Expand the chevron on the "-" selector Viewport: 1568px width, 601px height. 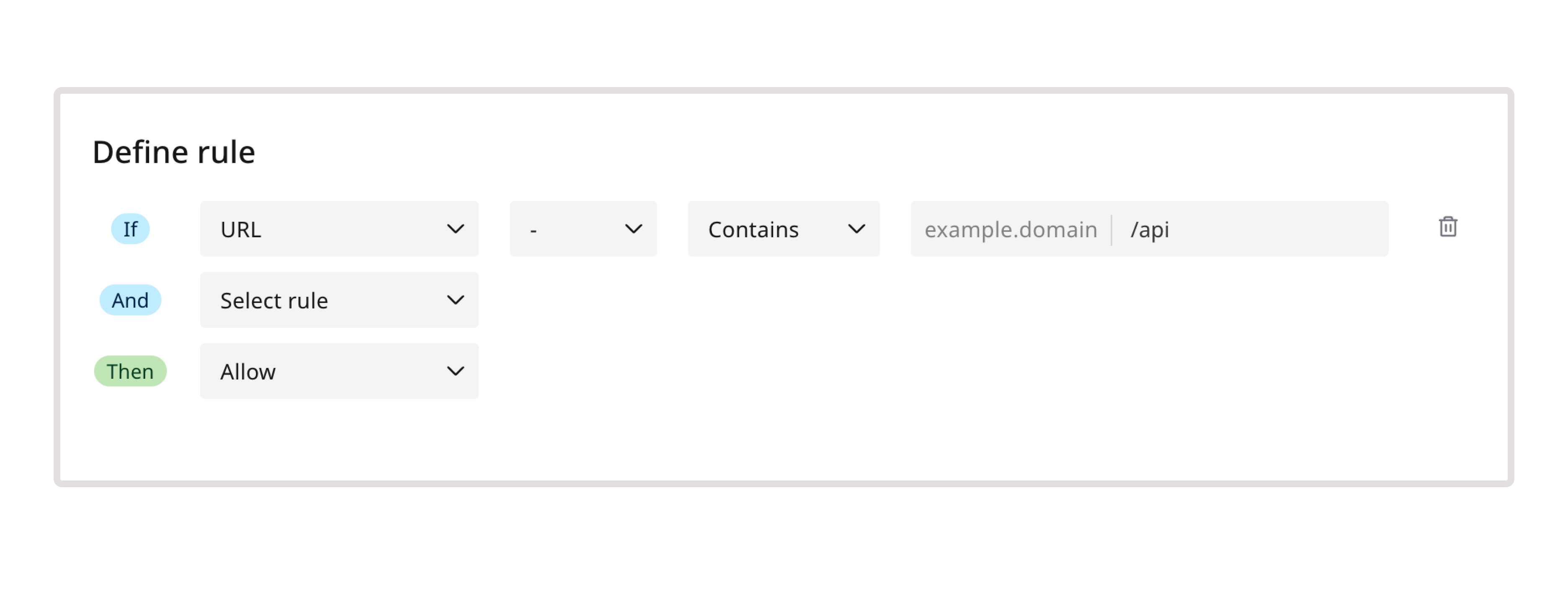tap(633, 229)
